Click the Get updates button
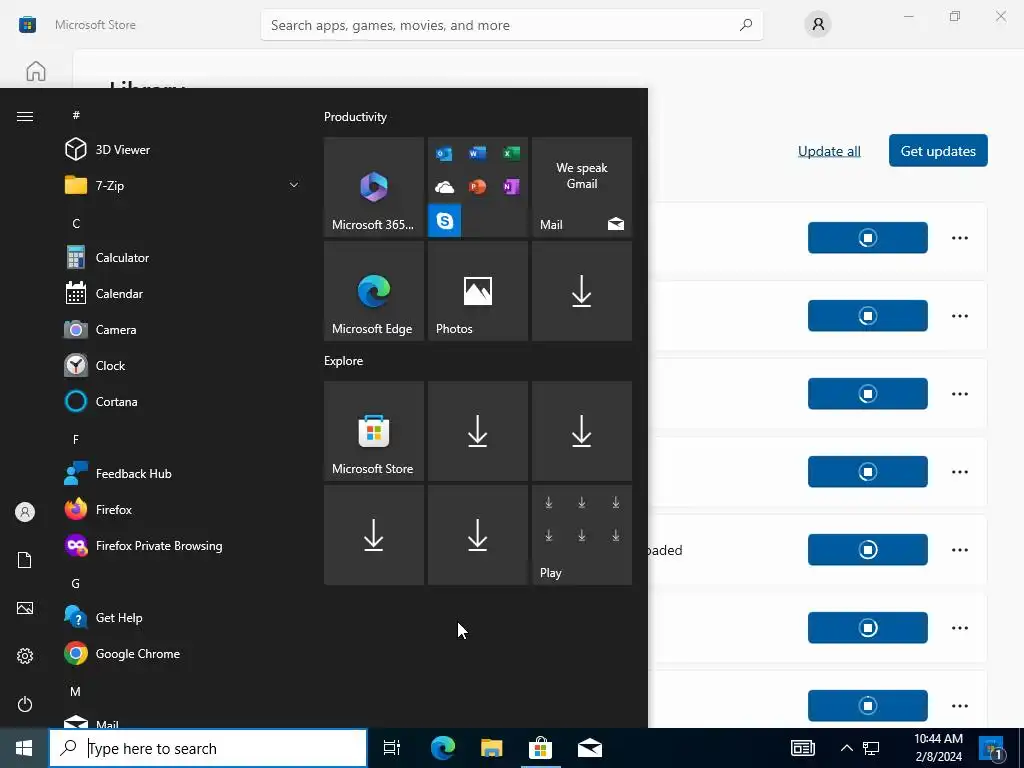 coord(938,151)
